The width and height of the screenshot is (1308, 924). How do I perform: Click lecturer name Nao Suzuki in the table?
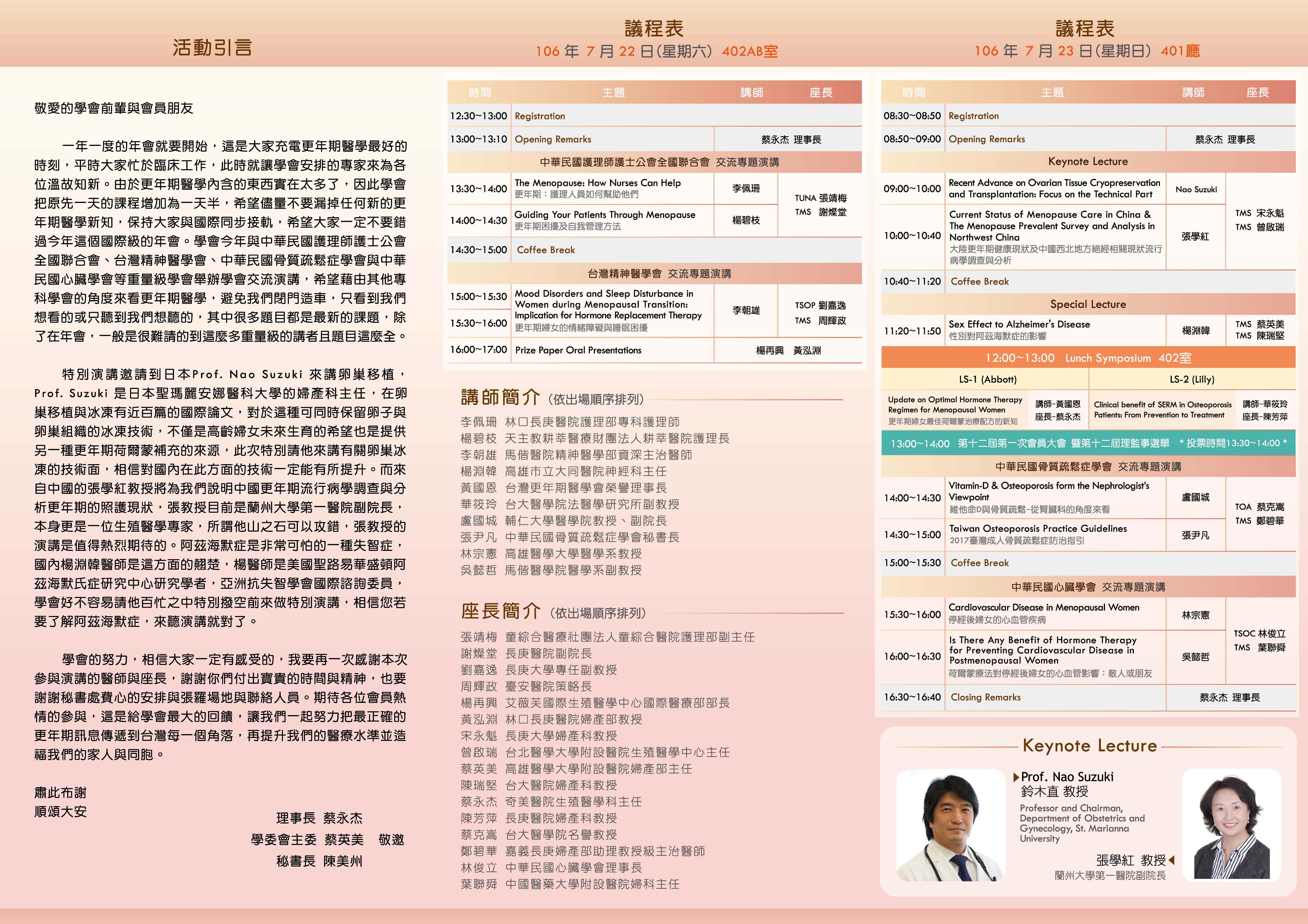(1196, 189)
